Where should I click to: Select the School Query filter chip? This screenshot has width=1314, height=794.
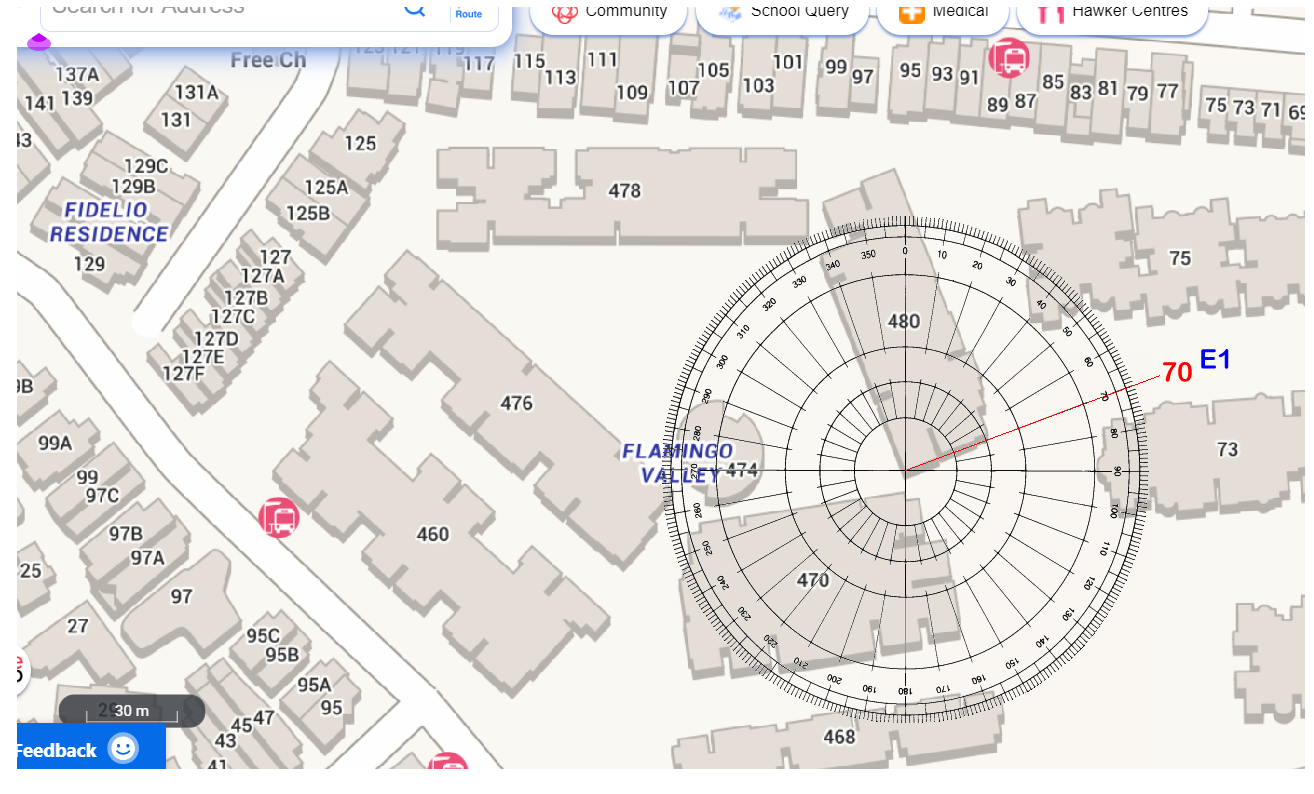[782, 13]
